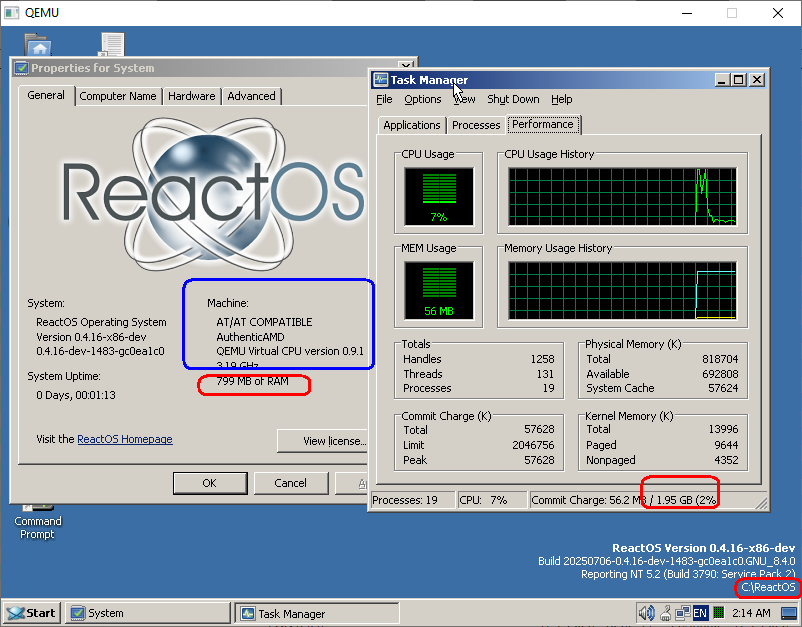Click the CPU: 7% status bar entry
The height and width of the screenshot is (627, 802).
(492, 500)
